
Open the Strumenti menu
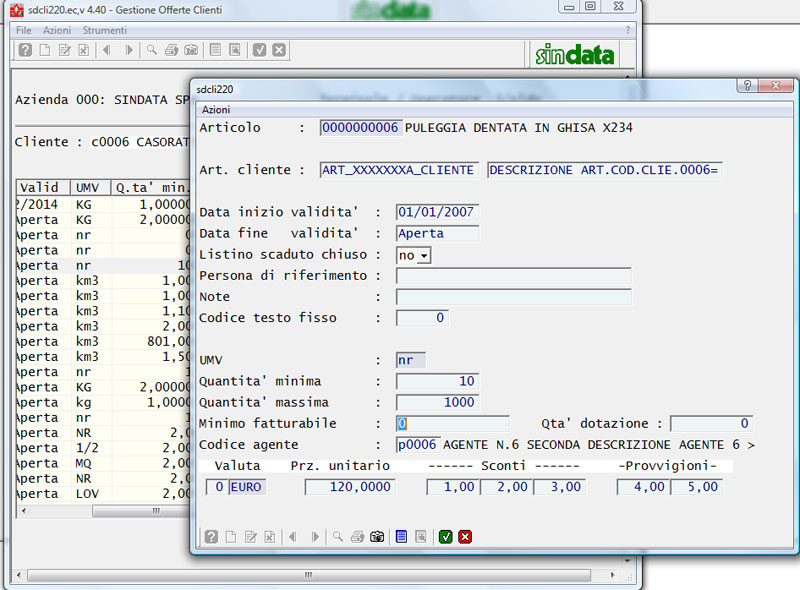105,30
